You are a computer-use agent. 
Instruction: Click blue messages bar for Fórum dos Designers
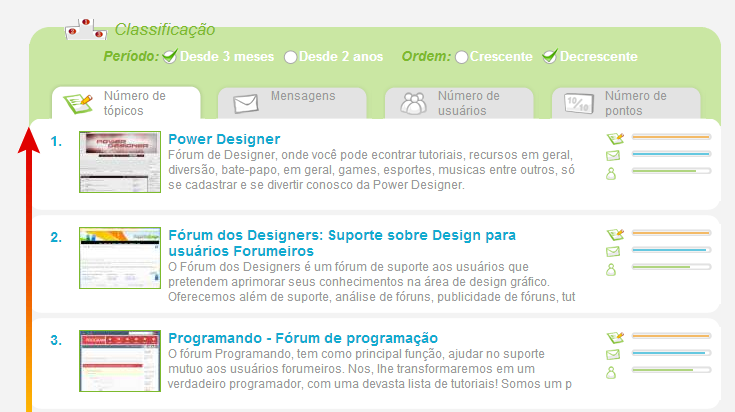point(671,250)
